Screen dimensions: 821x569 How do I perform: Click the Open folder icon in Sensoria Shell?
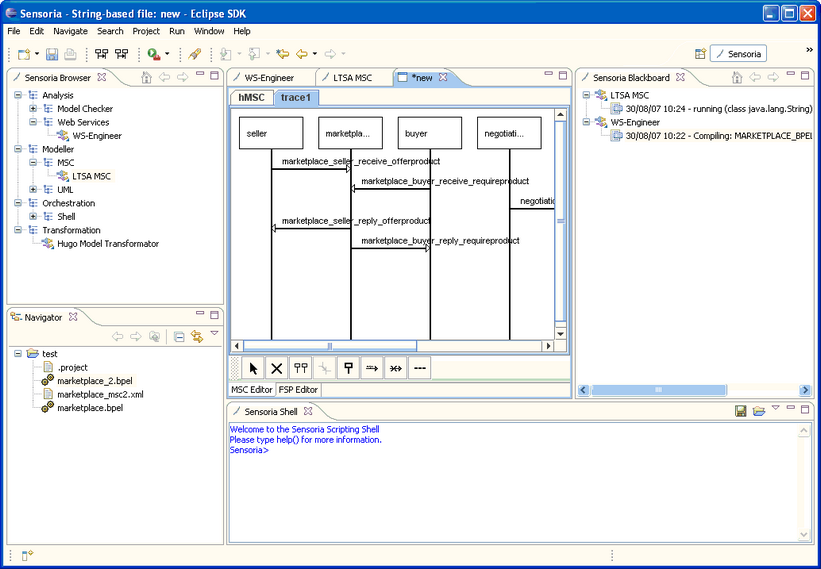[759, 411]
